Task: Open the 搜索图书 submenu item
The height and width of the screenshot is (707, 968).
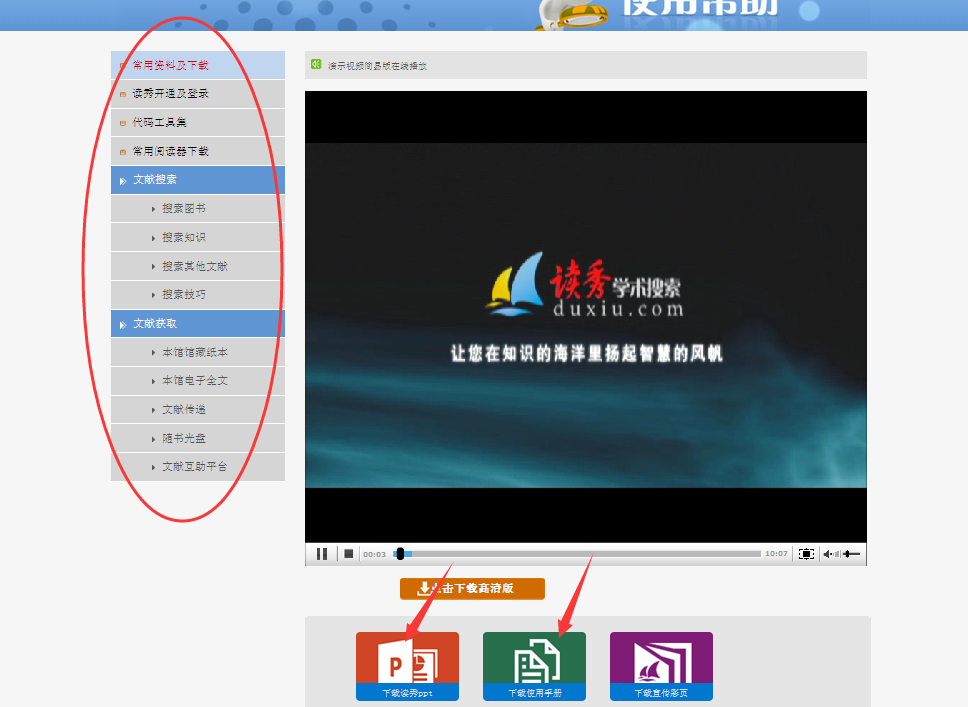Action: pos(198,209)
